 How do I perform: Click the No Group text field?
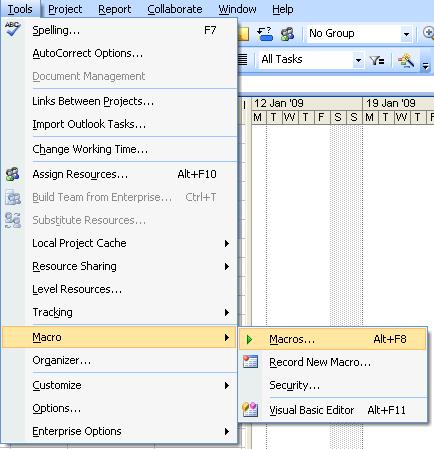tap(354, 34)
